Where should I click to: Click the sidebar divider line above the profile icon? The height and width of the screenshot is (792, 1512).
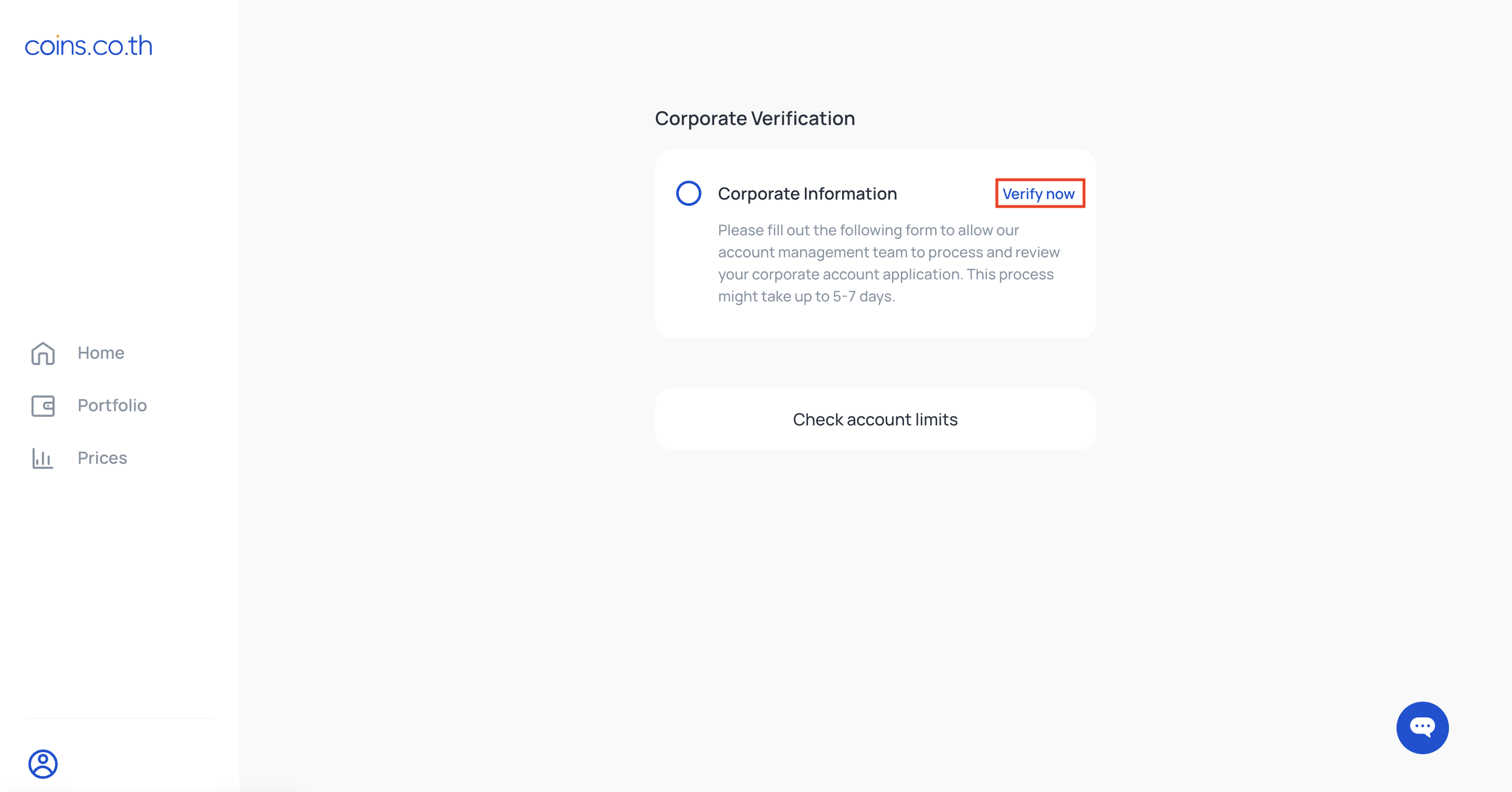(120, 718)
